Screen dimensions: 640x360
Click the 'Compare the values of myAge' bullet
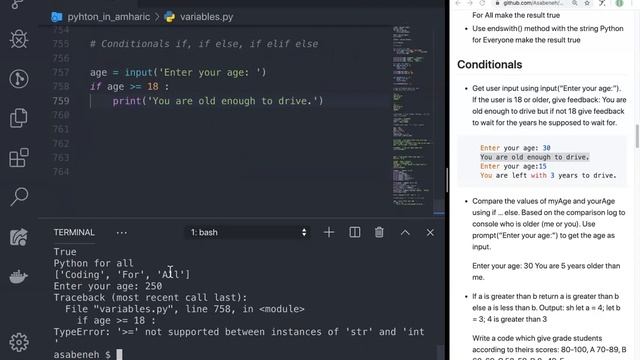[548, 224]
